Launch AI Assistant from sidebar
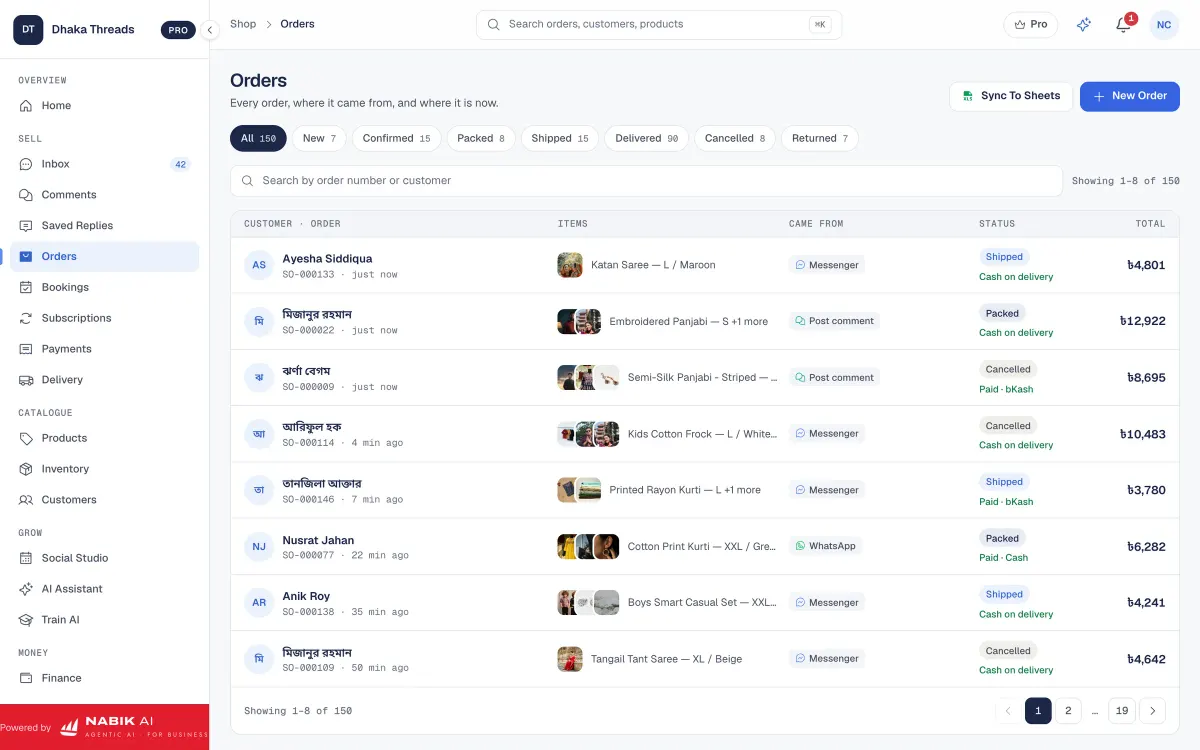 [x=104, y=589]
